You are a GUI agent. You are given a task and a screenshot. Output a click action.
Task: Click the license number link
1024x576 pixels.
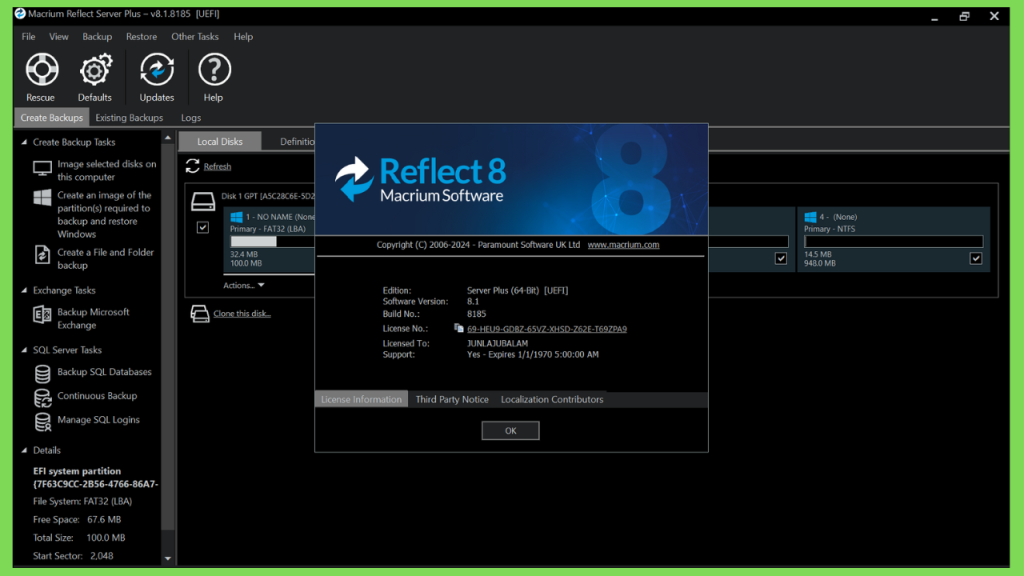coord(547,328)
